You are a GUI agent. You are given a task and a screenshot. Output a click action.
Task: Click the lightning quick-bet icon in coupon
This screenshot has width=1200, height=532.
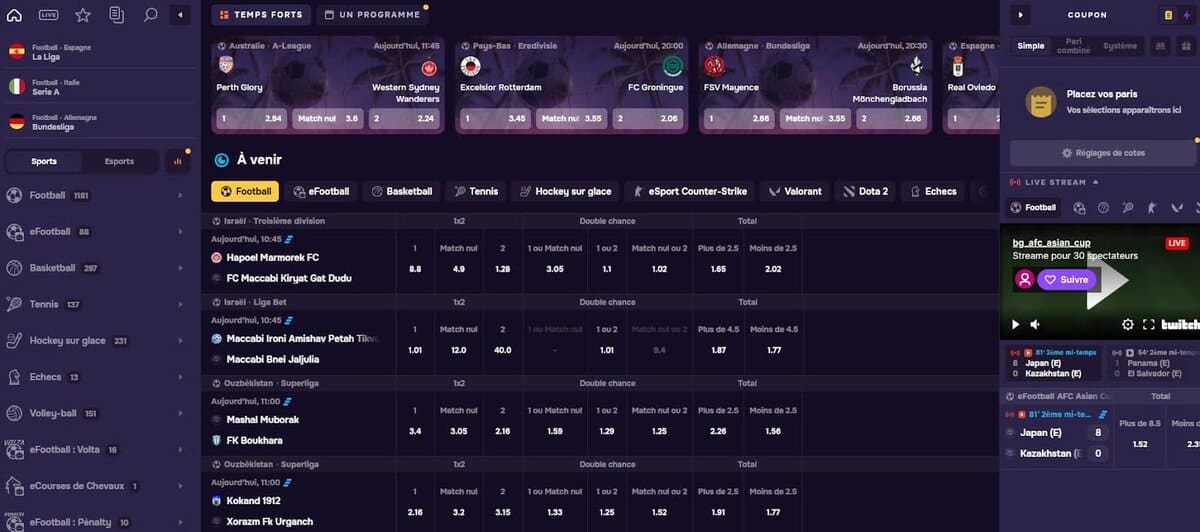(x=1188, y=15)
